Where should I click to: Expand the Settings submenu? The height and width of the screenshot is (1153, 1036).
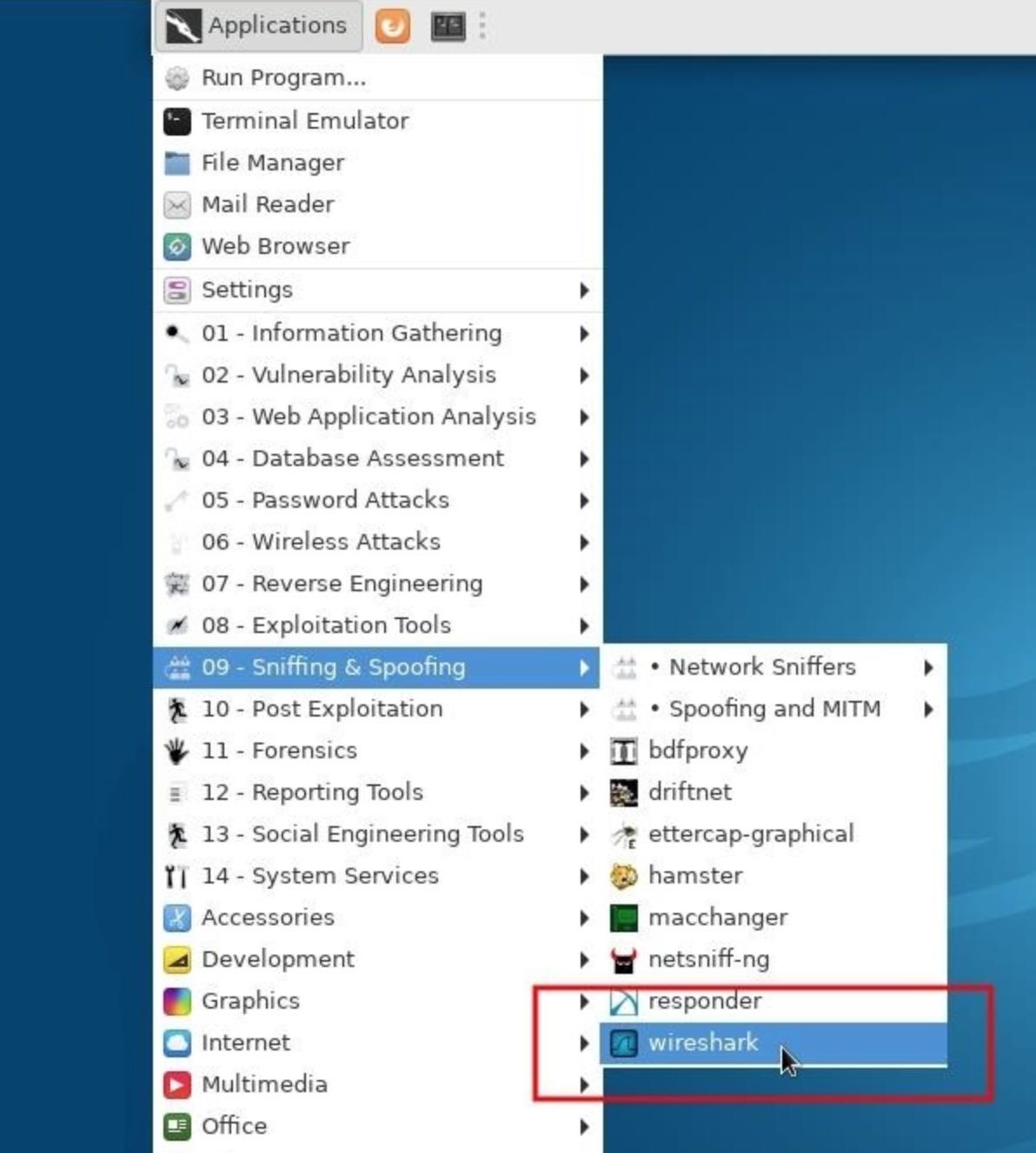point(247,290)
